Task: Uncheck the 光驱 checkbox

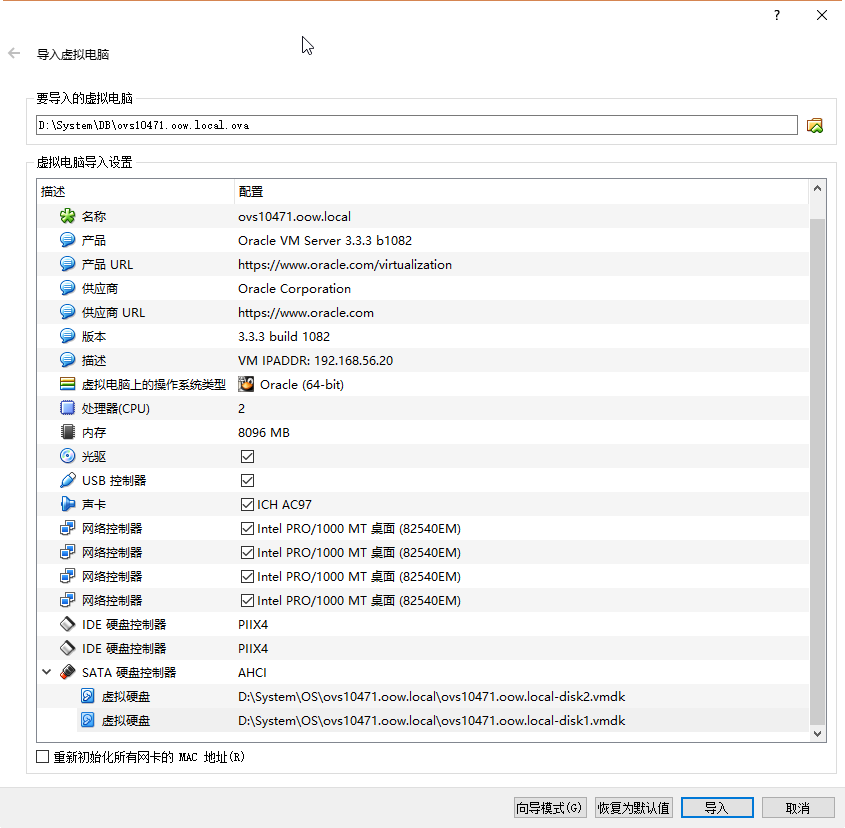Action: coord(247,457)
